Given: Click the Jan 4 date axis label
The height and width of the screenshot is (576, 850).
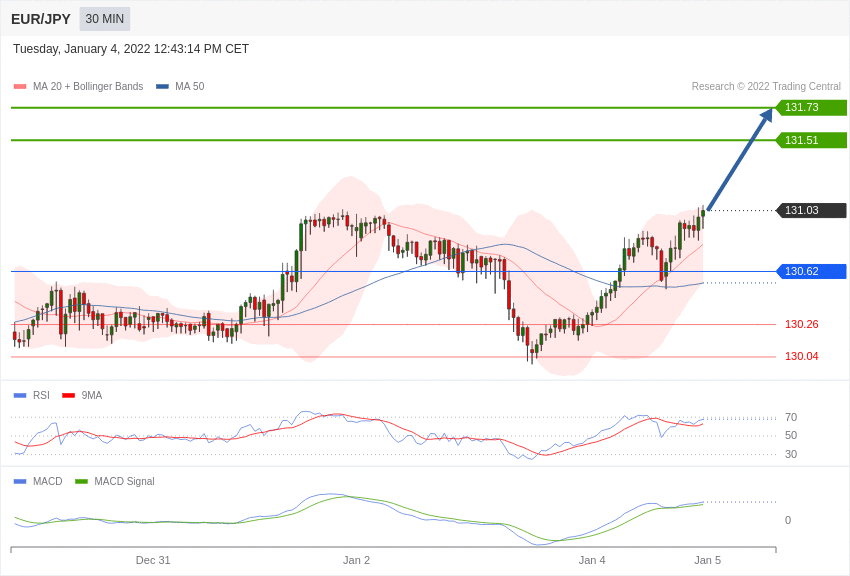Looking at the screenshot, I should [x=592, y=560].
